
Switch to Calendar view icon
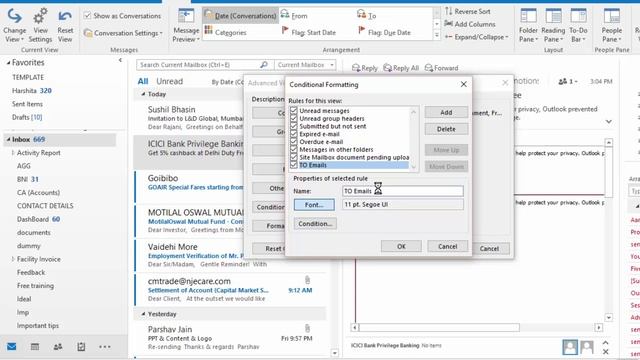pos(35,347)
